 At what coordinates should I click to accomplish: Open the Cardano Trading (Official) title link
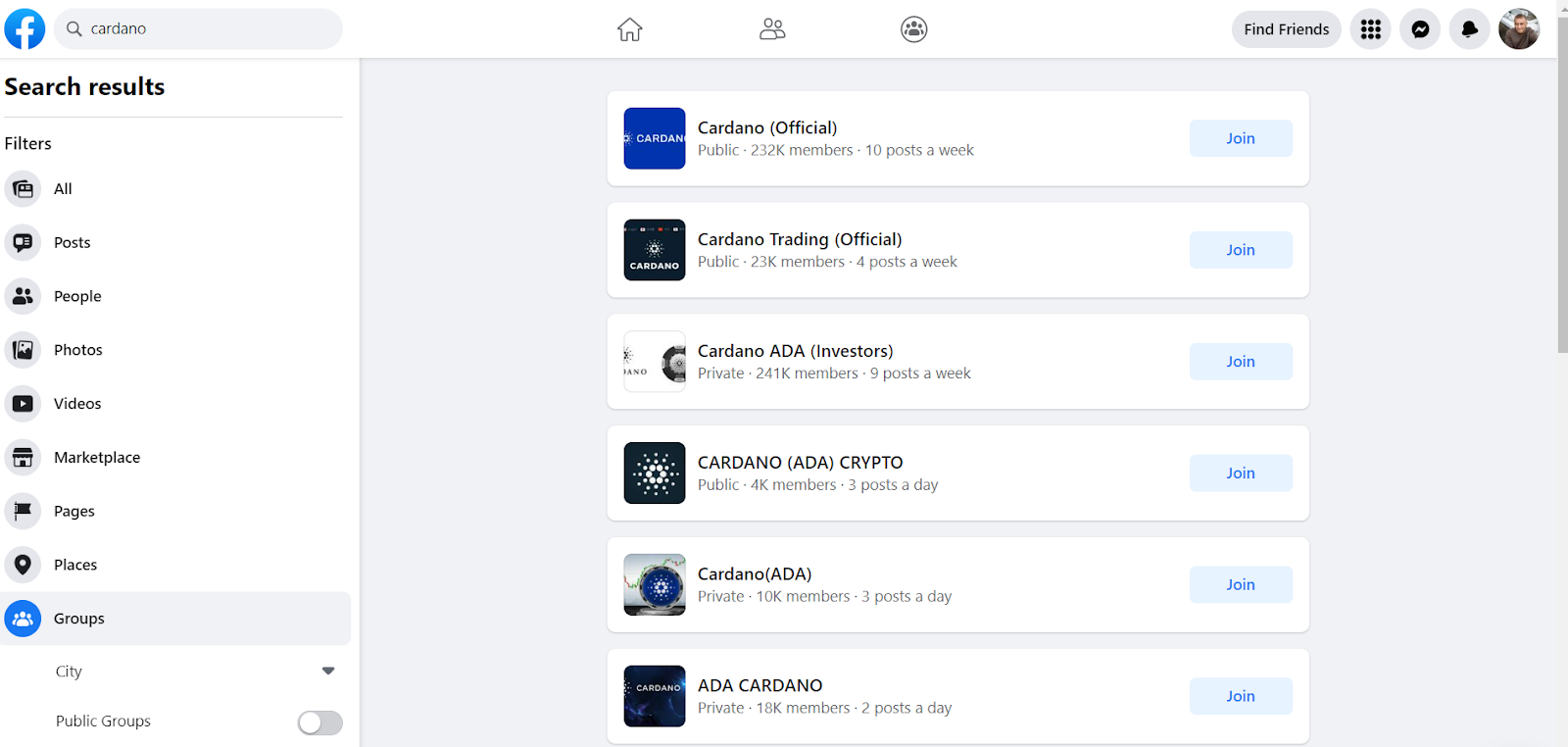pyautogui.click(x=800, y=239)
